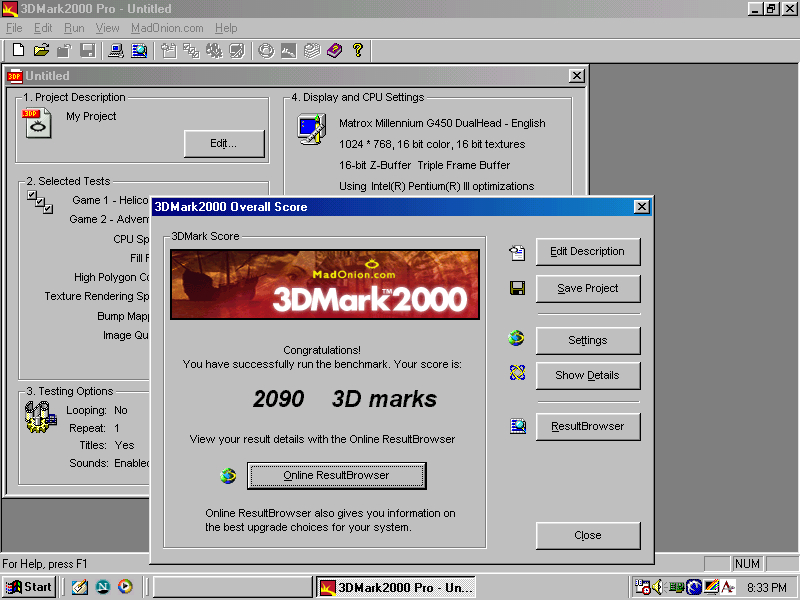This screenshot has height=600, width=800.
Task: Click the computer monitor toolbar icon
Action: [x=116, y=50]
